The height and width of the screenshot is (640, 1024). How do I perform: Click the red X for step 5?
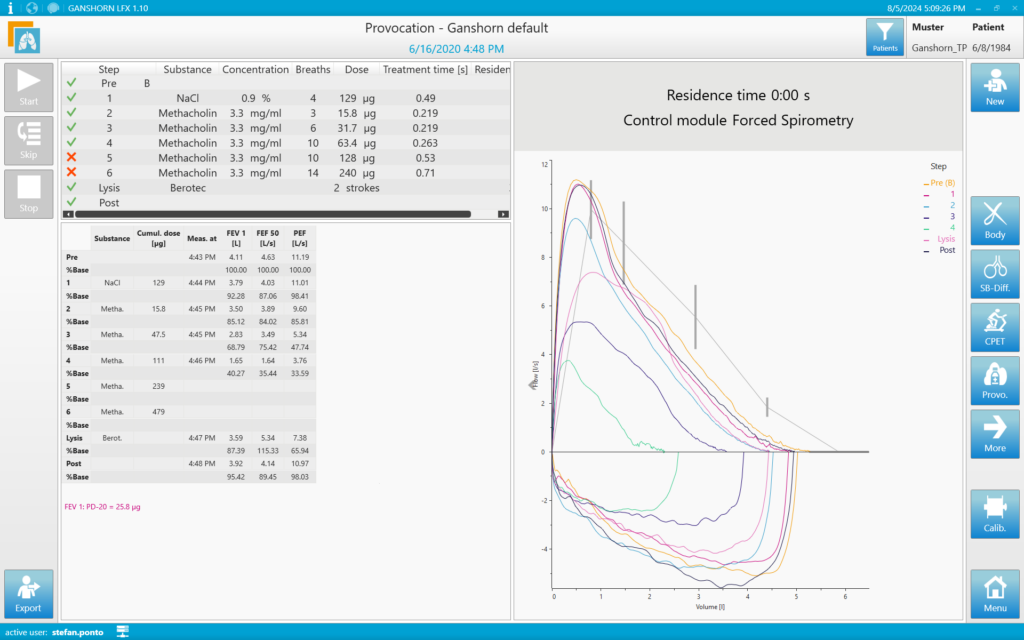pyautogui.click(x=71, y=157)
